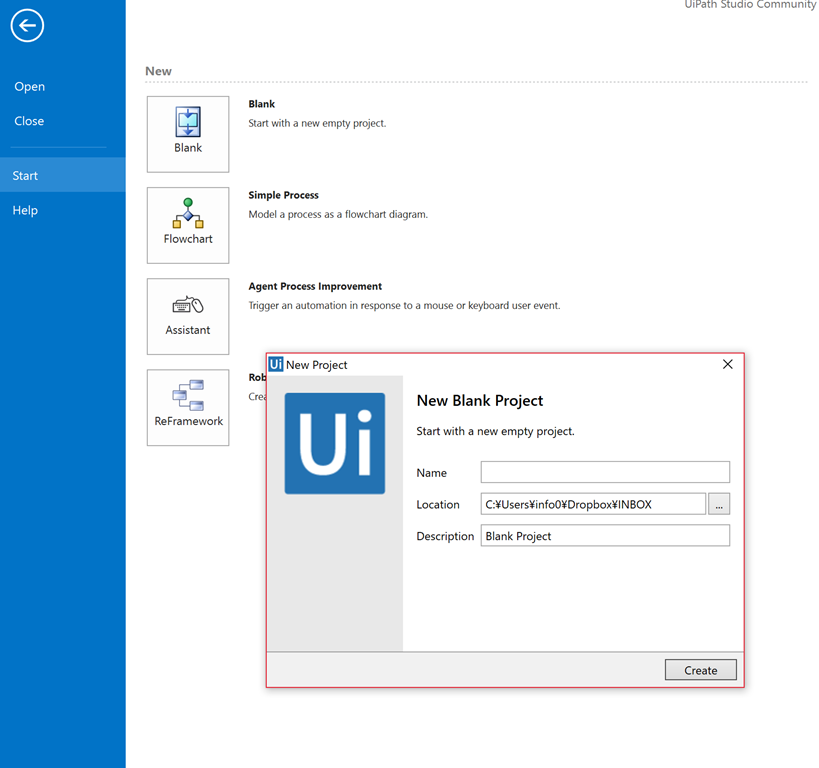Image resolution: width=819 pixels, height=768 pixels.
Task: Browse for location with the ellipsis button
Action: (719, 504)
